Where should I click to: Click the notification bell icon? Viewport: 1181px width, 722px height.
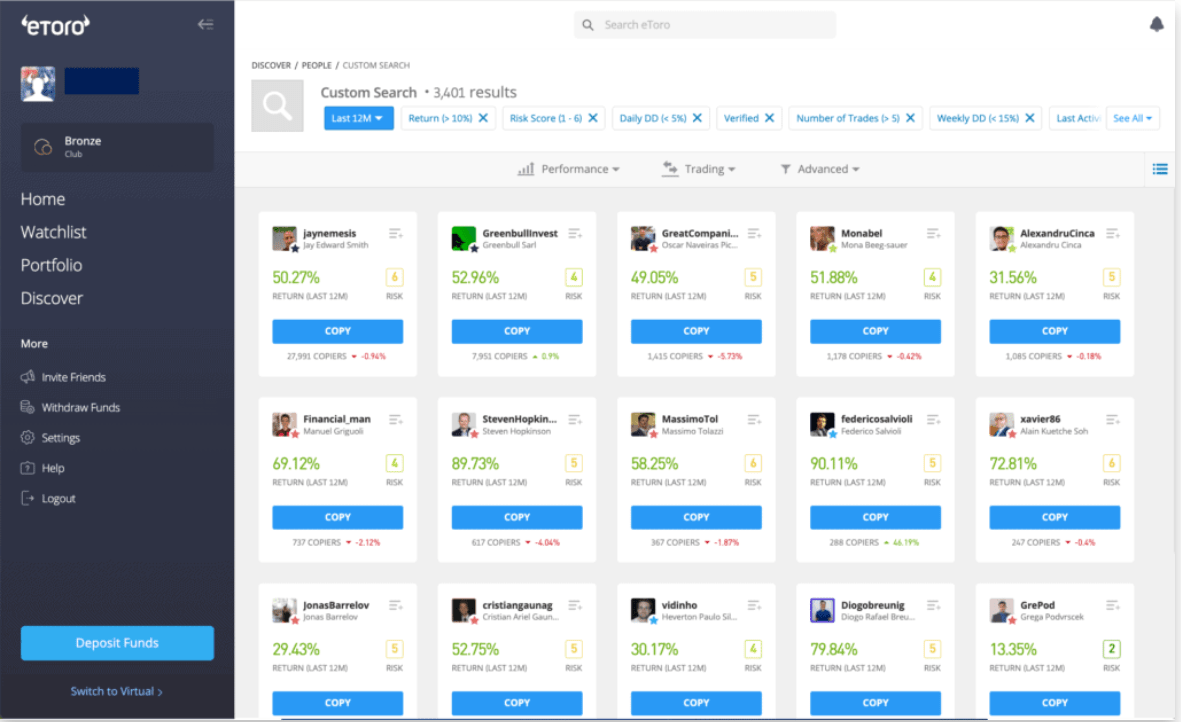point(1158,24)
